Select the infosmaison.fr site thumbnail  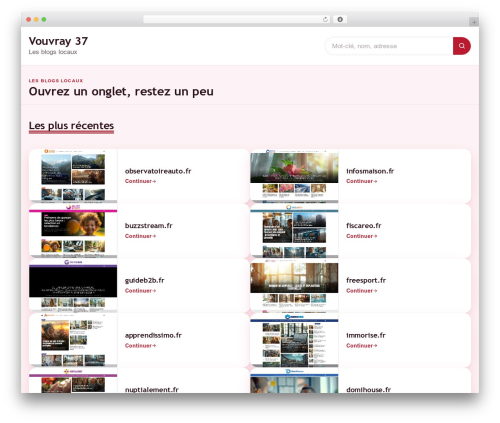[294, 176]
